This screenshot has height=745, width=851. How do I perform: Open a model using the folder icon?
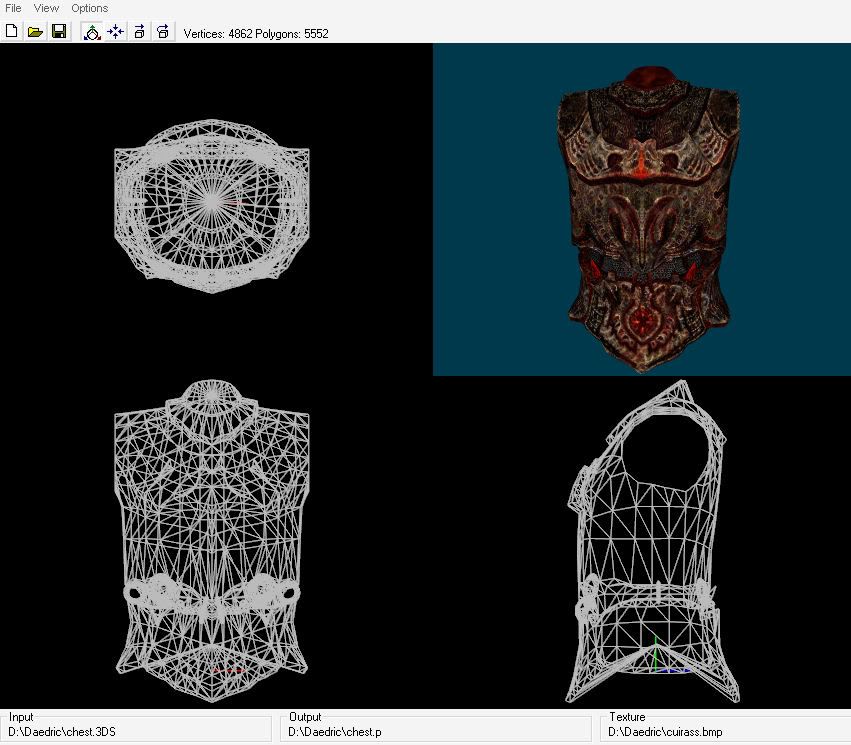[35, 32]
